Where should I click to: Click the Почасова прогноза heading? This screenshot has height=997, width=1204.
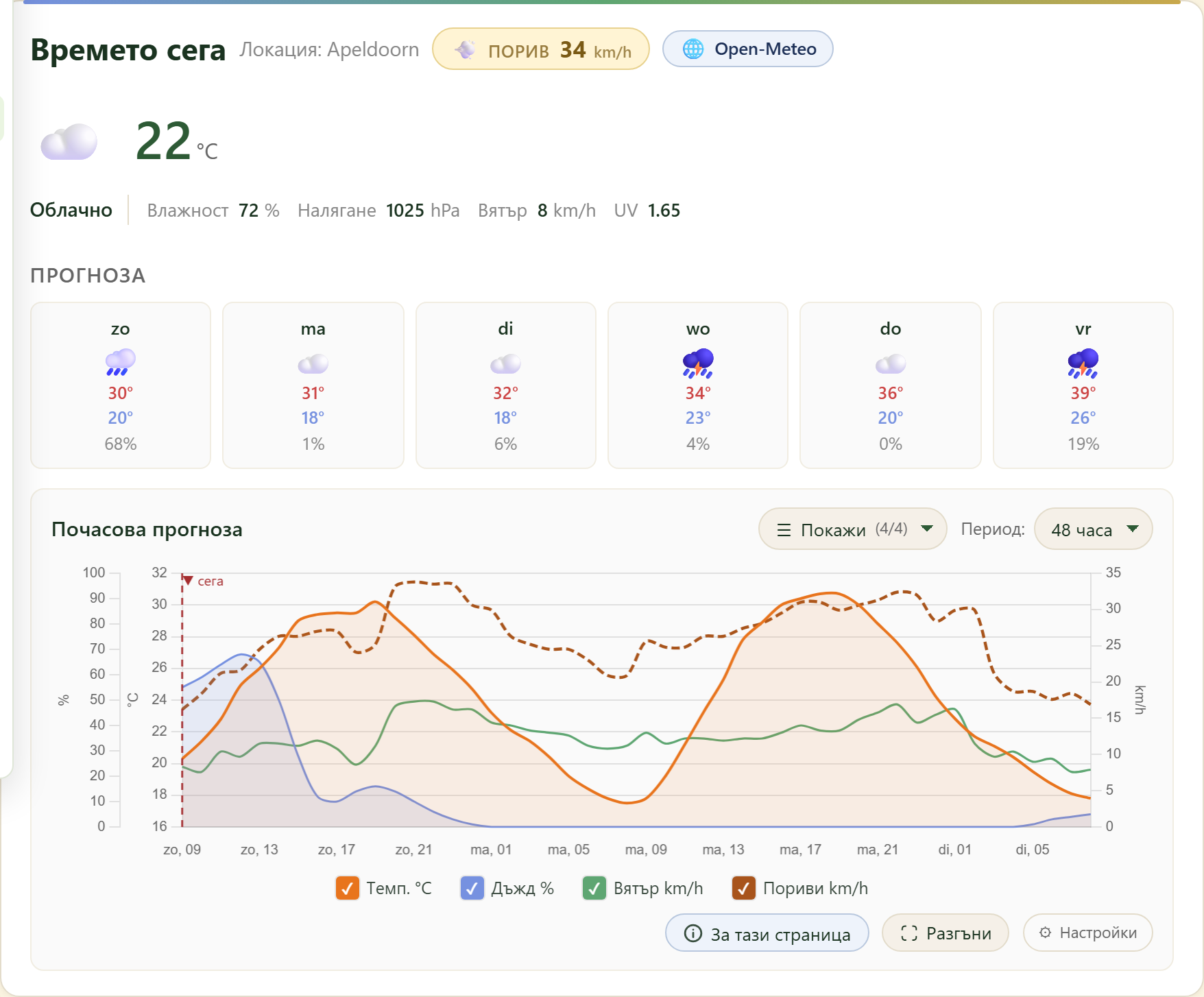tap(147, 529)
